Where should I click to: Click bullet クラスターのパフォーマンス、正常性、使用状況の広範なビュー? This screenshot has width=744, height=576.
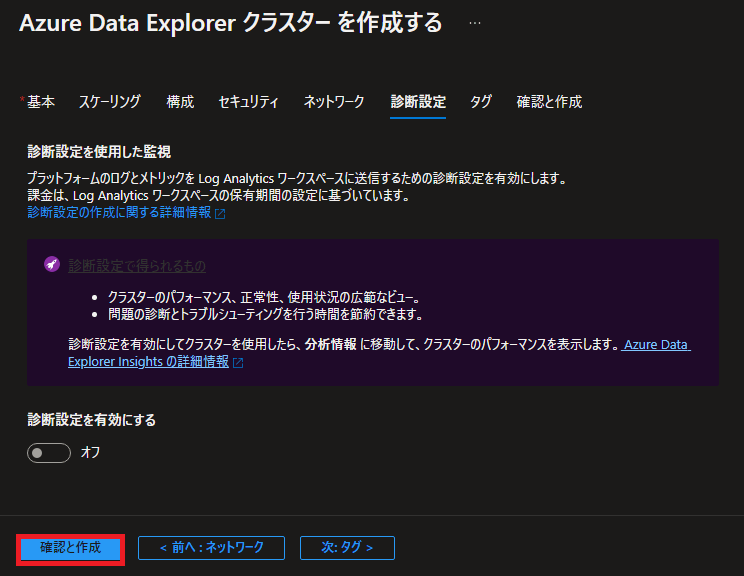[264, 297]
